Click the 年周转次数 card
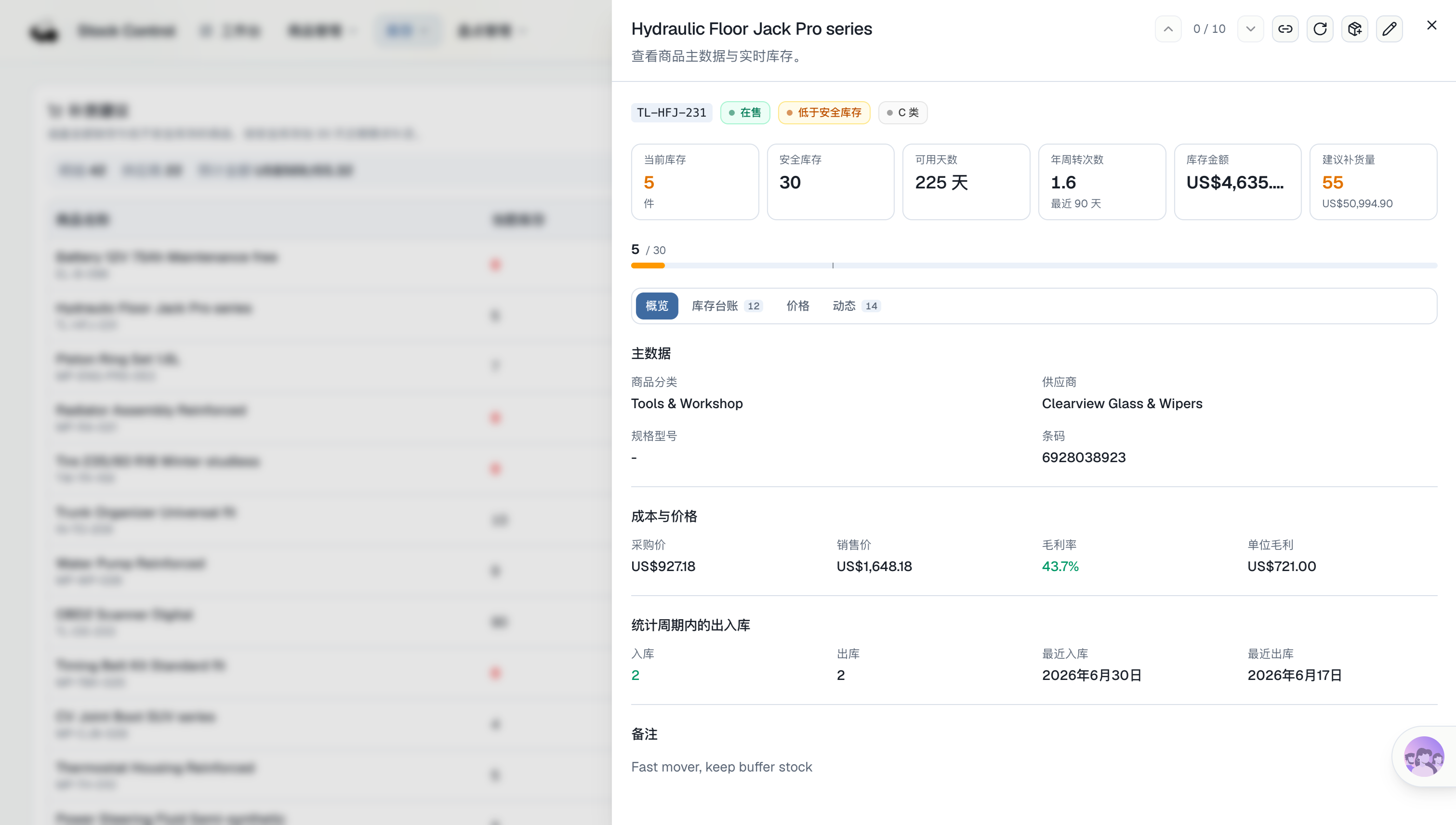Screen dimensions: 1456x825 click(x=1102, y=181)
